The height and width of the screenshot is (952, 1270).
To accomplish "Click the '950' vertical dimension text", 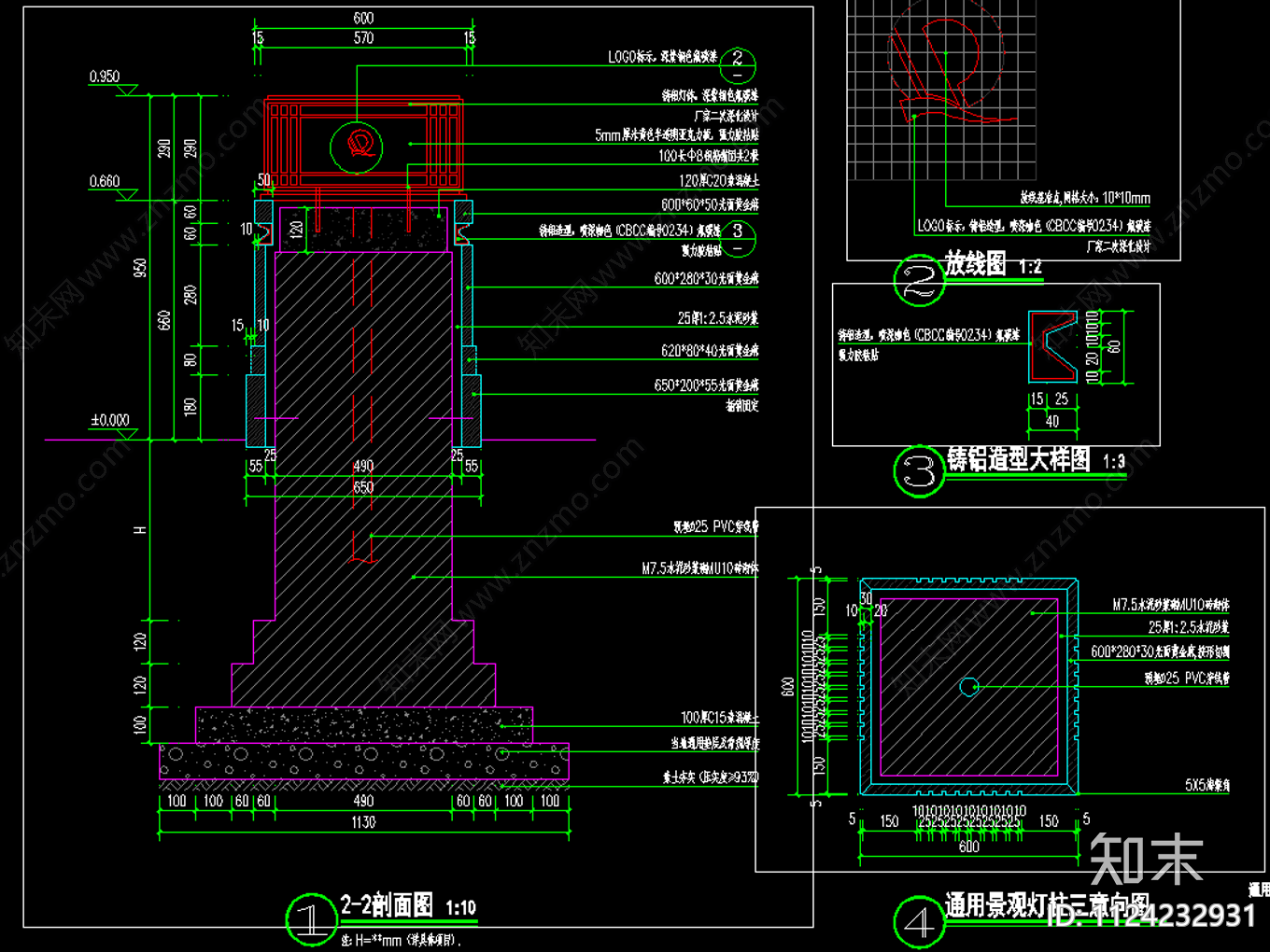I will pyautogui.click(x=140, y=268).
